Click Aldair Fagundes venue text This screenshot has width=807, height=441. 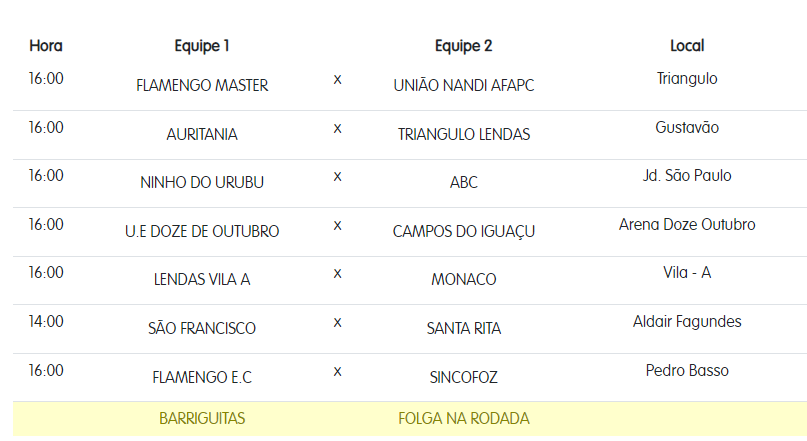[687, 321]
